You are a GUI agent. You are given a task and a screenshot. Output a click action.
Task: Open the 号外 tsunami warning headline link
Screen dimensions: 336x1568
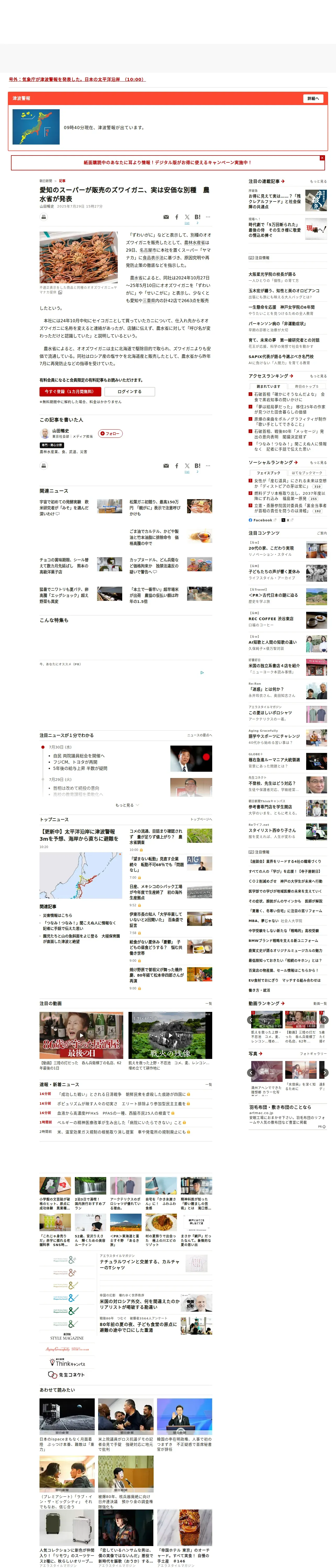pos(77,80)
